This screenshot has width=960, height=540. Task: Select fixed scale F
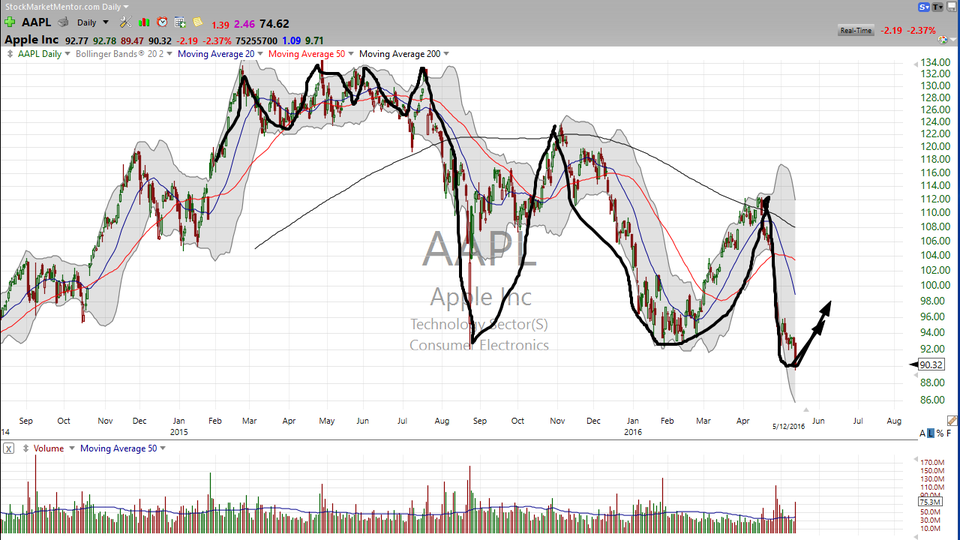tap(949, 433)
